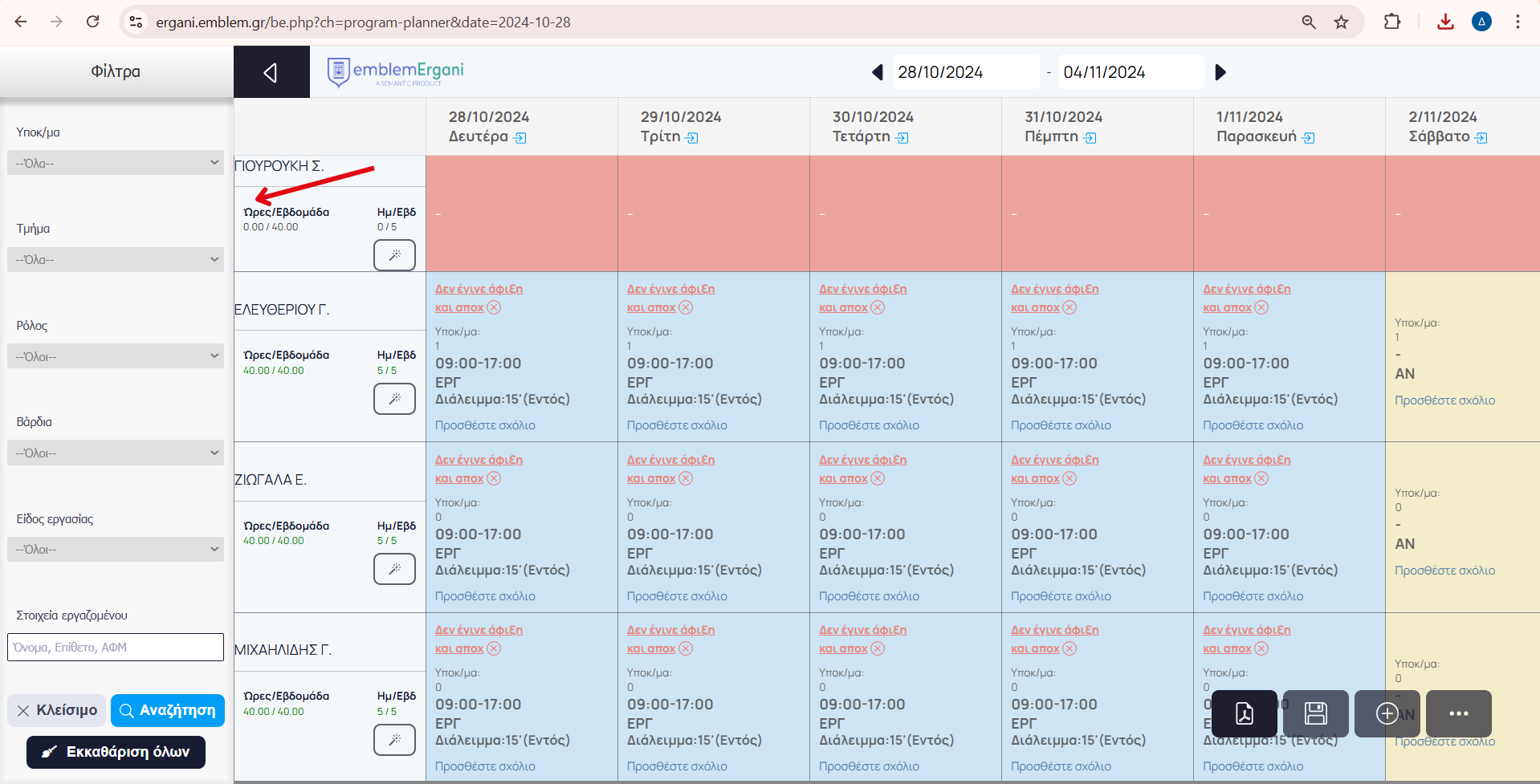This screenshot has width=1540, height=784.
Task: Click the magic wand icon for ΕΛΕΥΘΕΡΙΟΥ Γ.
Action: tap(394, 399)
